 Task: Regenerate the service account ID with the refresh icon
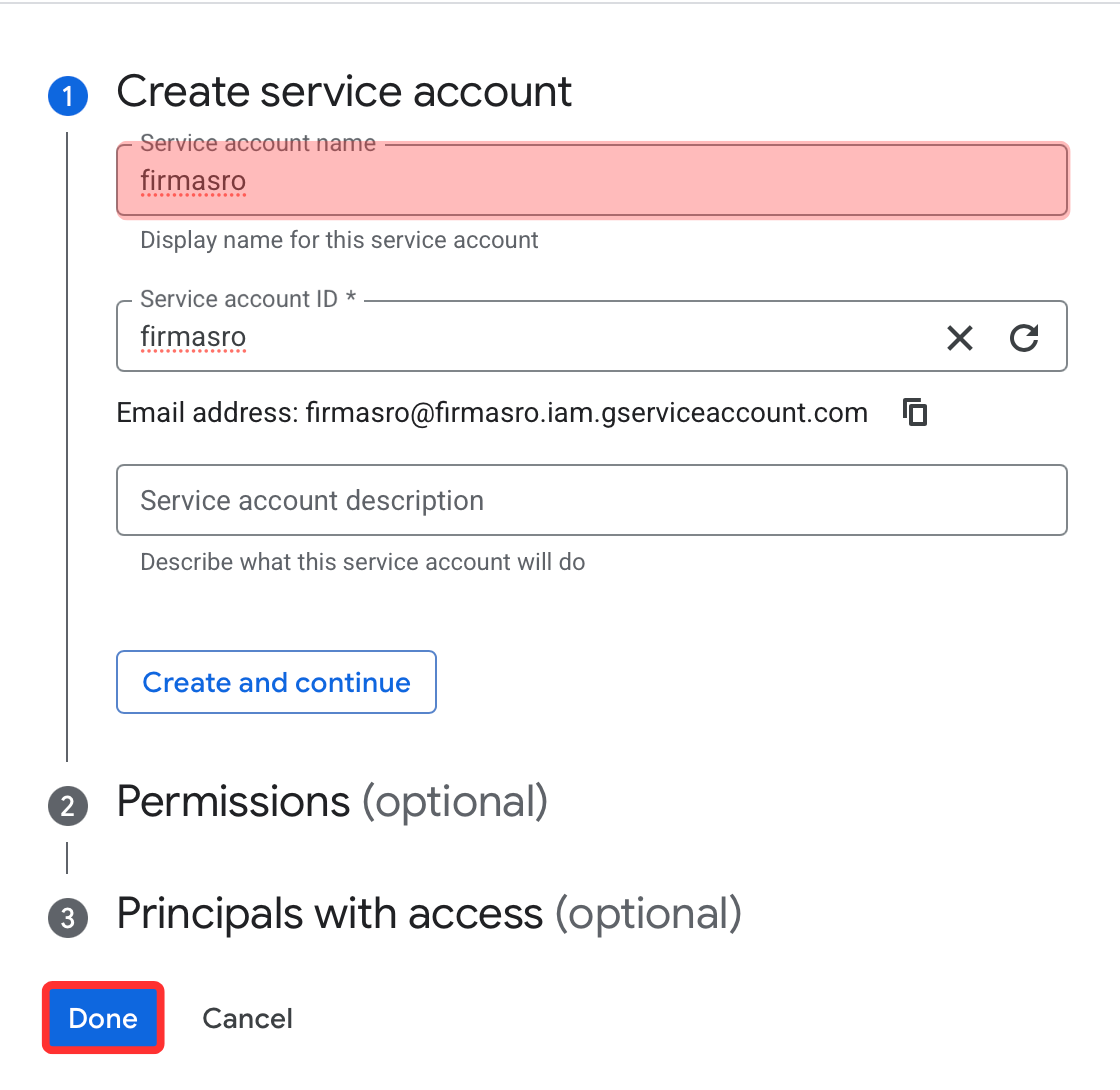coord(1024,338)
